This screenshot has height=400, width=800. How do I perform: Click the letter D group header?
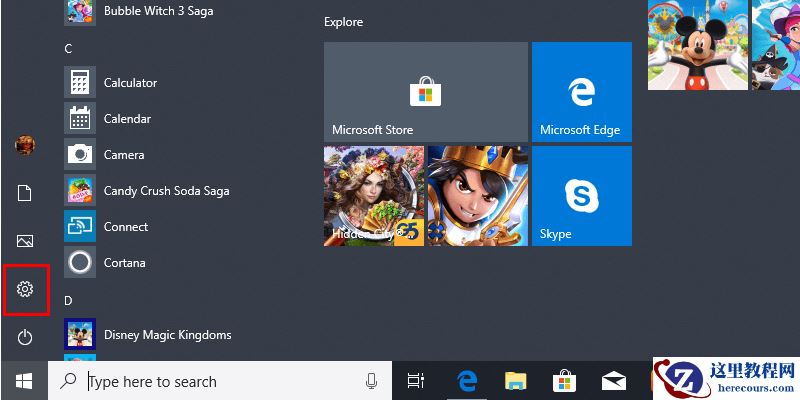68,301
